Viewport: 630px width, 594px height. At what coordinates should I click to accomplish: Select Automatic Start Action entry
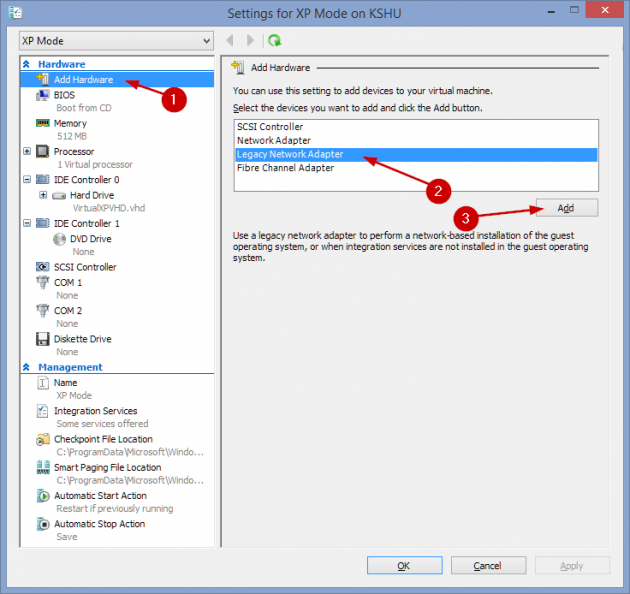click(100, 496)
